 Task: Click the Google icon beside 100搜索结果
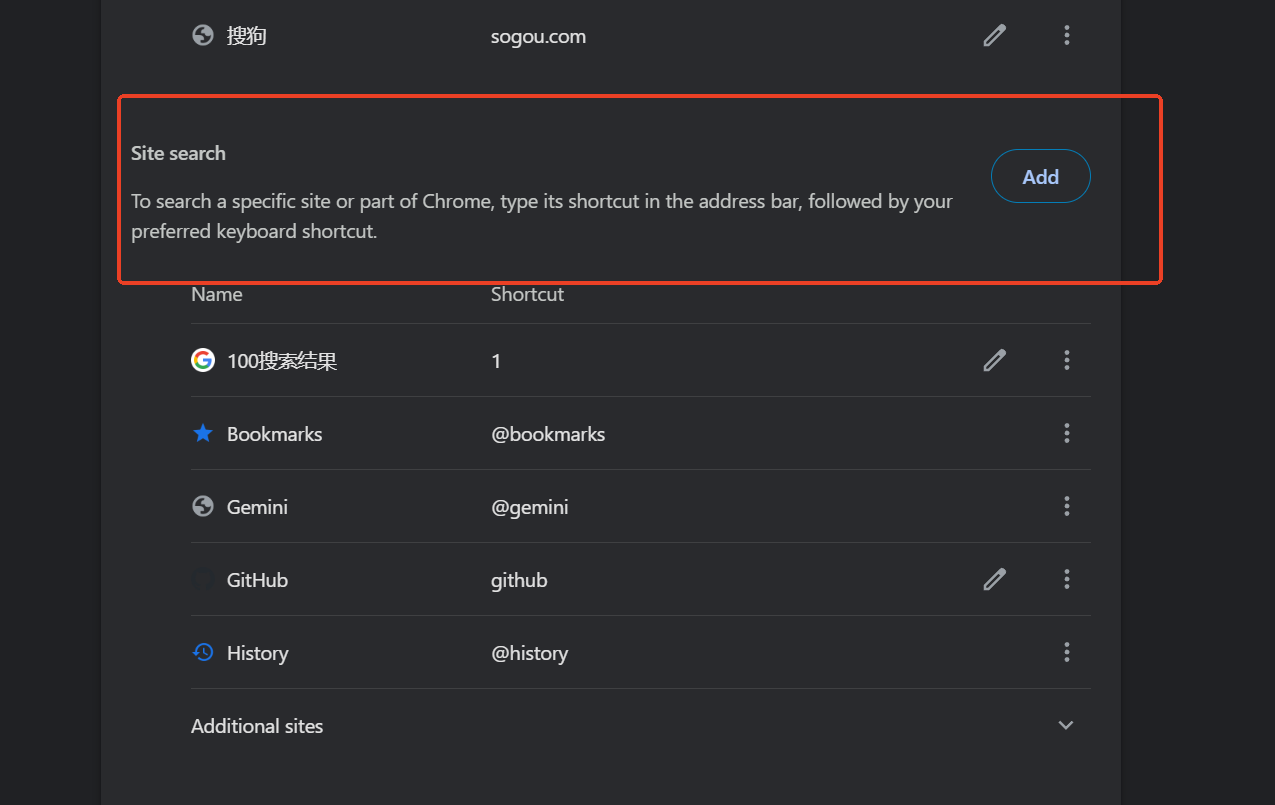tap(203, 360)
